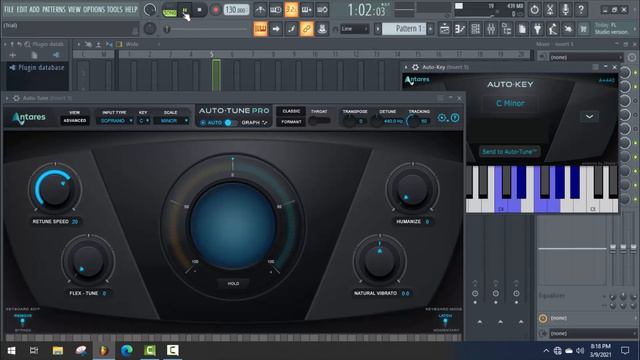This screenshot has height=360, width=640.
Task: Toggle the highlighted typing keyboard to piano icon
Action: coord(260,29)
